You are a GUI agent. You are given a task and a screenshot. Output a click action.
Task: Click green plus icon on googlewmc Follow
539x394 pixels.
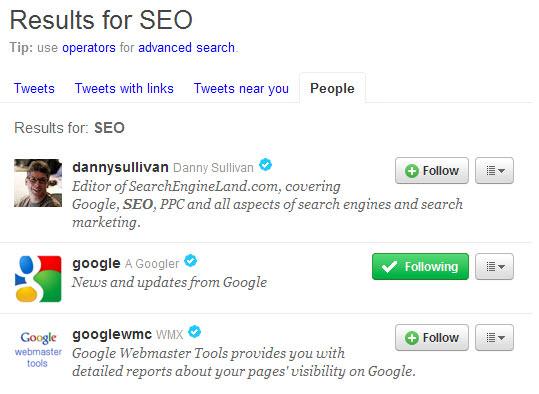(411, 338)
